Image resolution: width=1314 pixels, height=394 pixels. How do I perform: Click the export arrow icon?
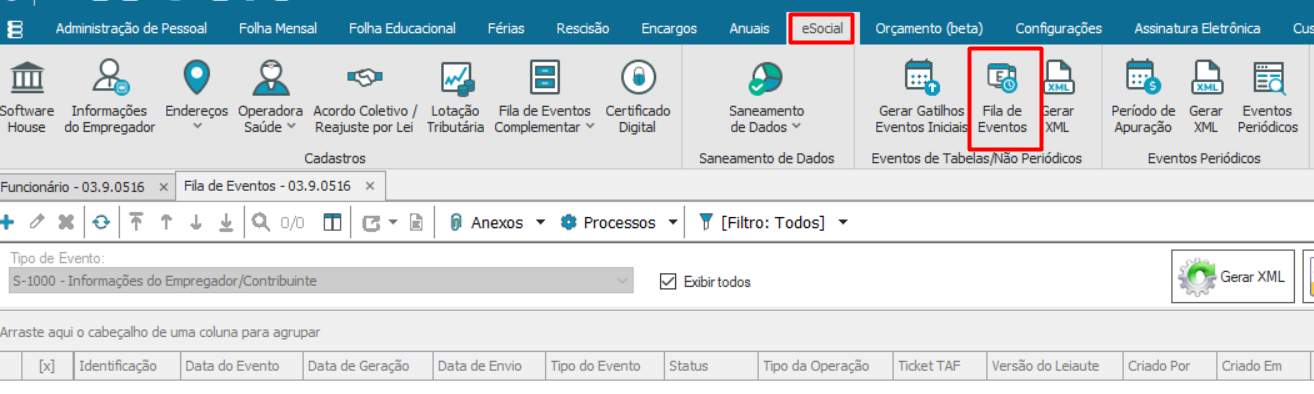point(371,222)
